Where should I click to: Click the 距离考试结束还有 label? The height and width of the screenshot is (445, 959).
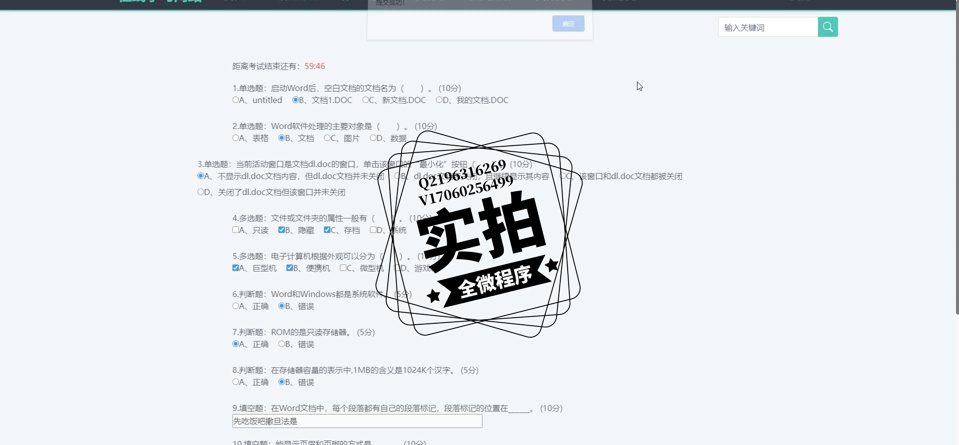(x=267, y=66)
